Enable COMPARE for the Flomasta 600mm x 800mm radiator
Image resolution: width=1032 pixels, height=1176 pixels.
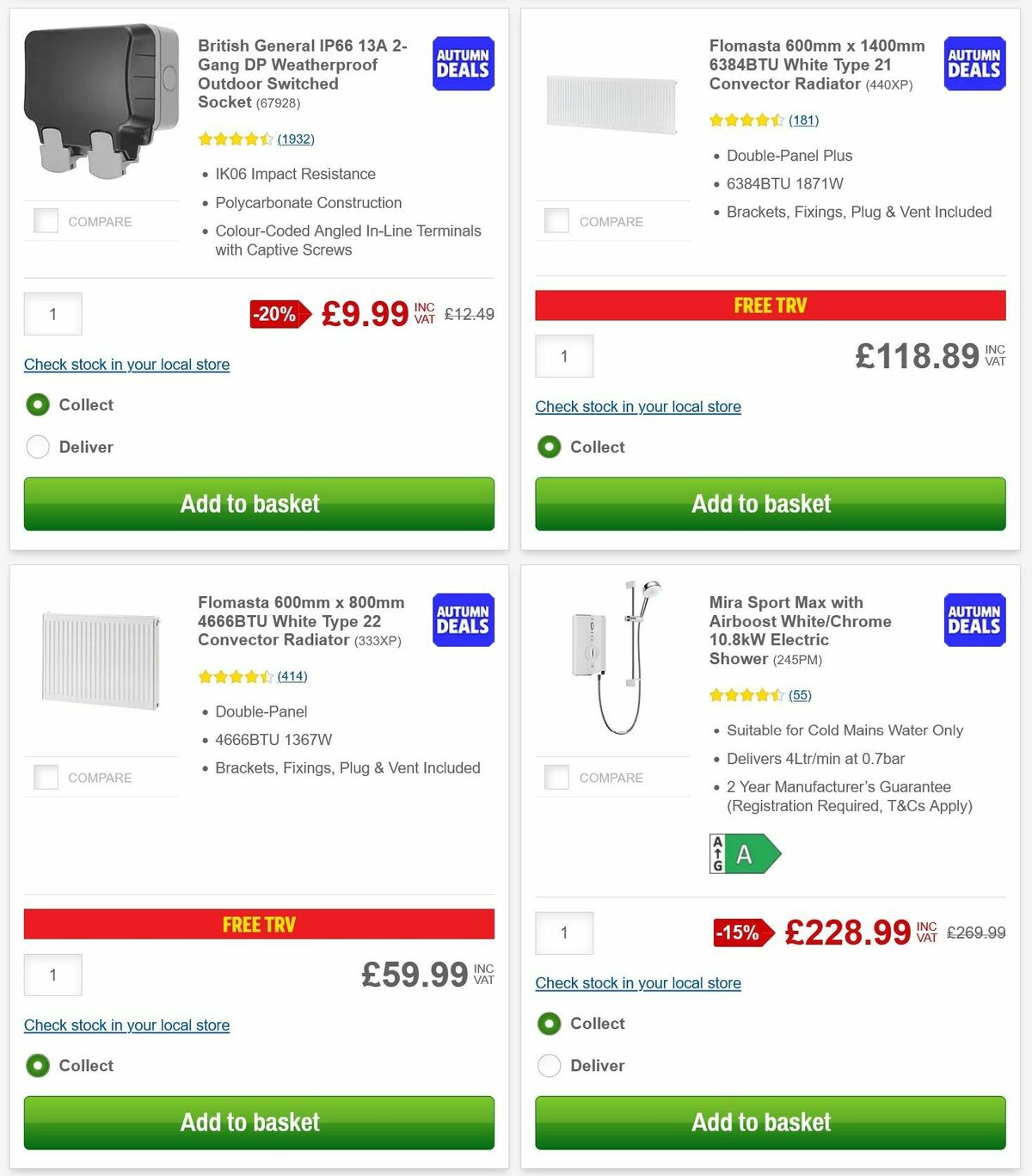(x=46, y=777)
